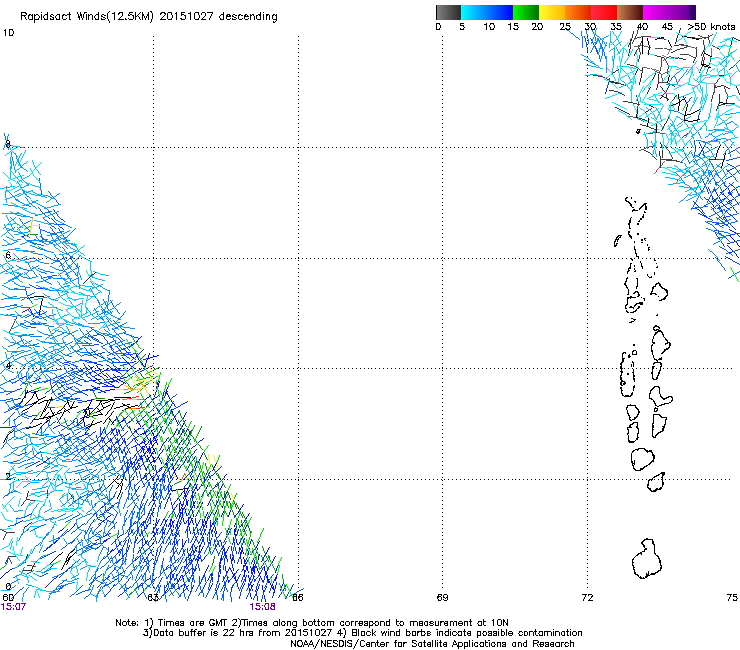Click the note line 'Times are GMT'
This screenshot has height=650, width=740.
coord(191,623)
